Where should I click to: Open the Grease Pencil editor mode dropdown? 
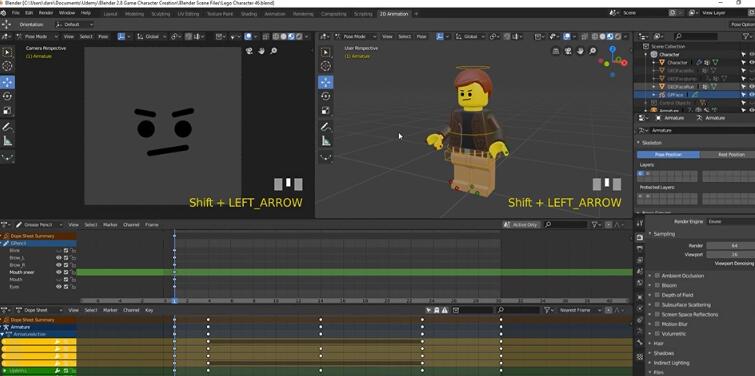[x=39, y=224]
